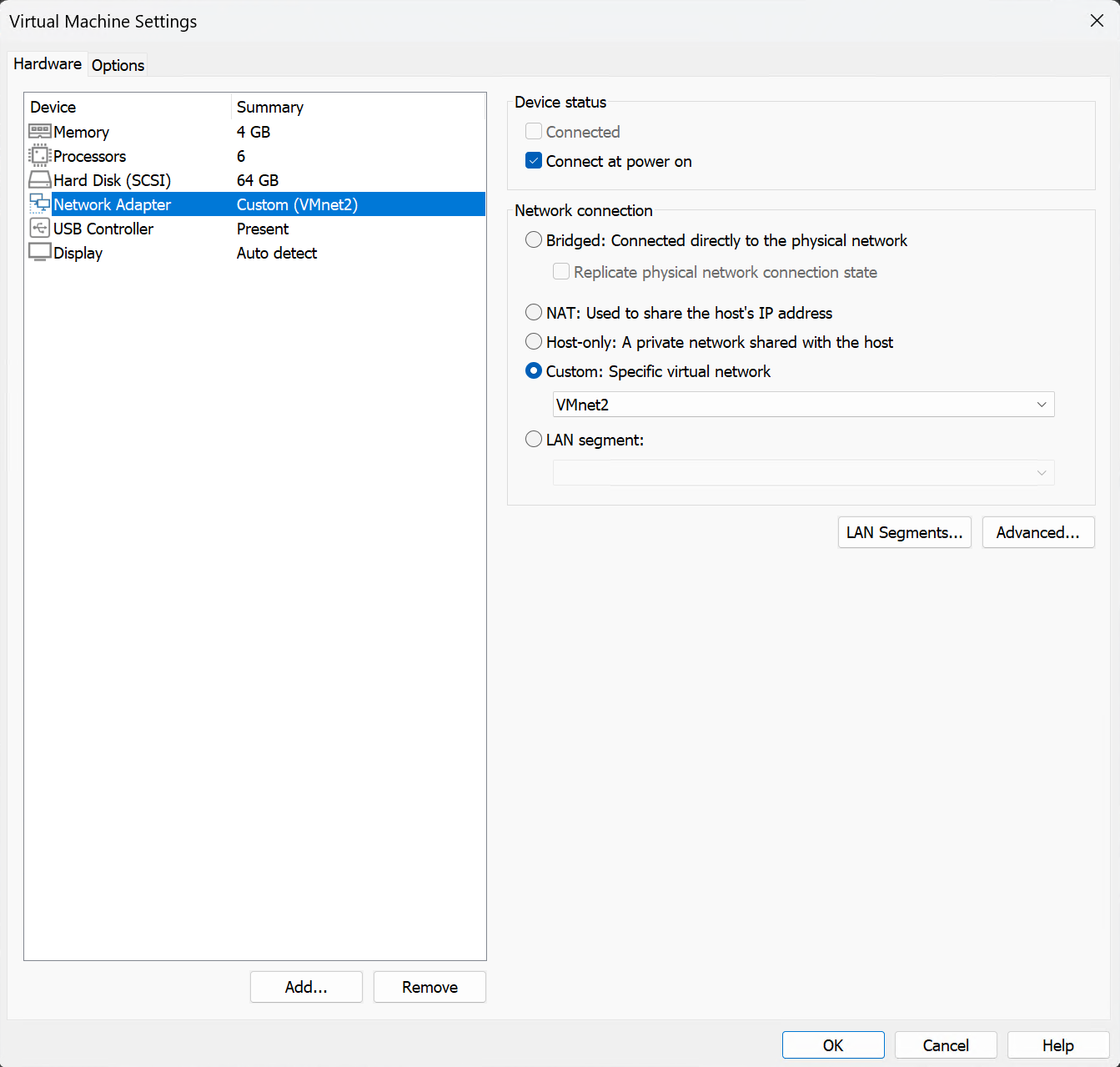Remove the selected Network Adapter device

tap(429, 987)
